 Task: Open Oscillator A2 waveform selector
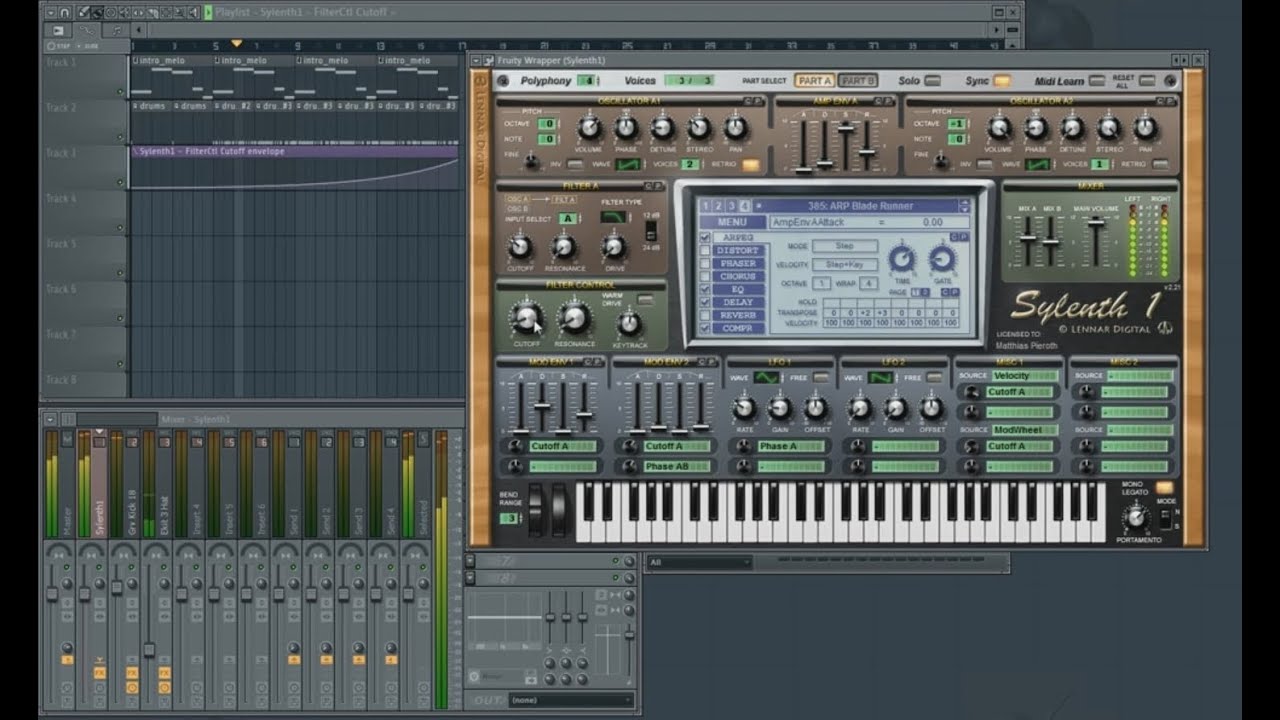pyautogui.click(x=1039, y=164)
